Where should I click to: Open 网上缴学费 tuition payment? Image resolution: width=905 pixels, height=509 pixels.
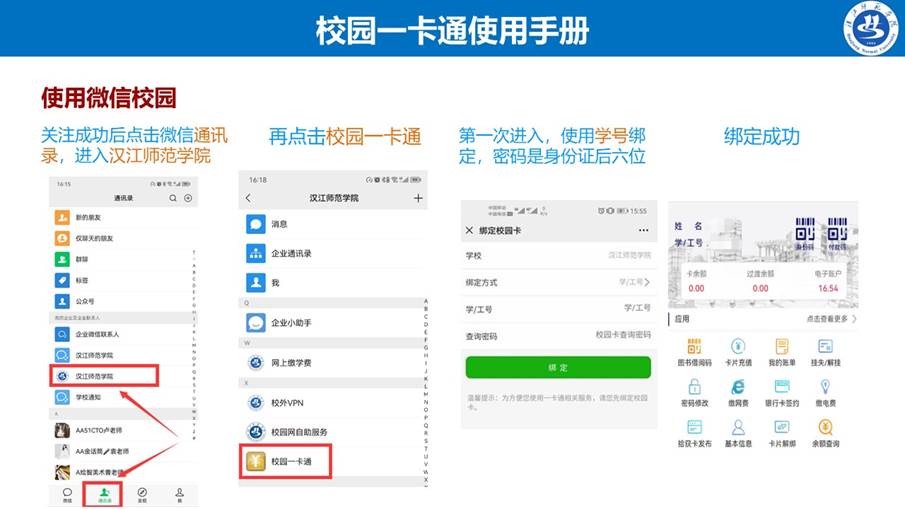click(333, 363)
